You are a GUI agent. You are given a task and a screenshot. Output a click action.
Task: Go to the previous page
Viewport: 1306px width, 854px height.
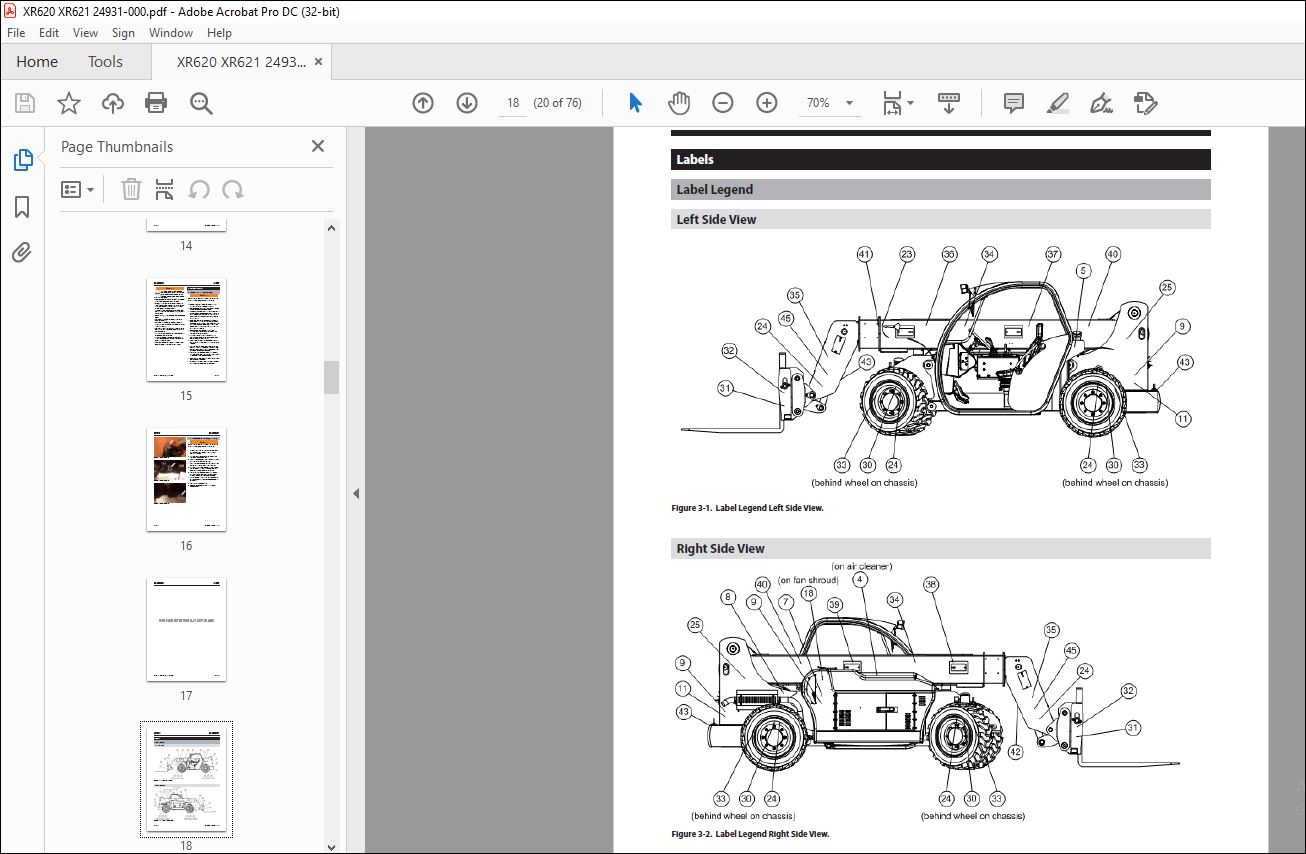click(x=423, y=103)
